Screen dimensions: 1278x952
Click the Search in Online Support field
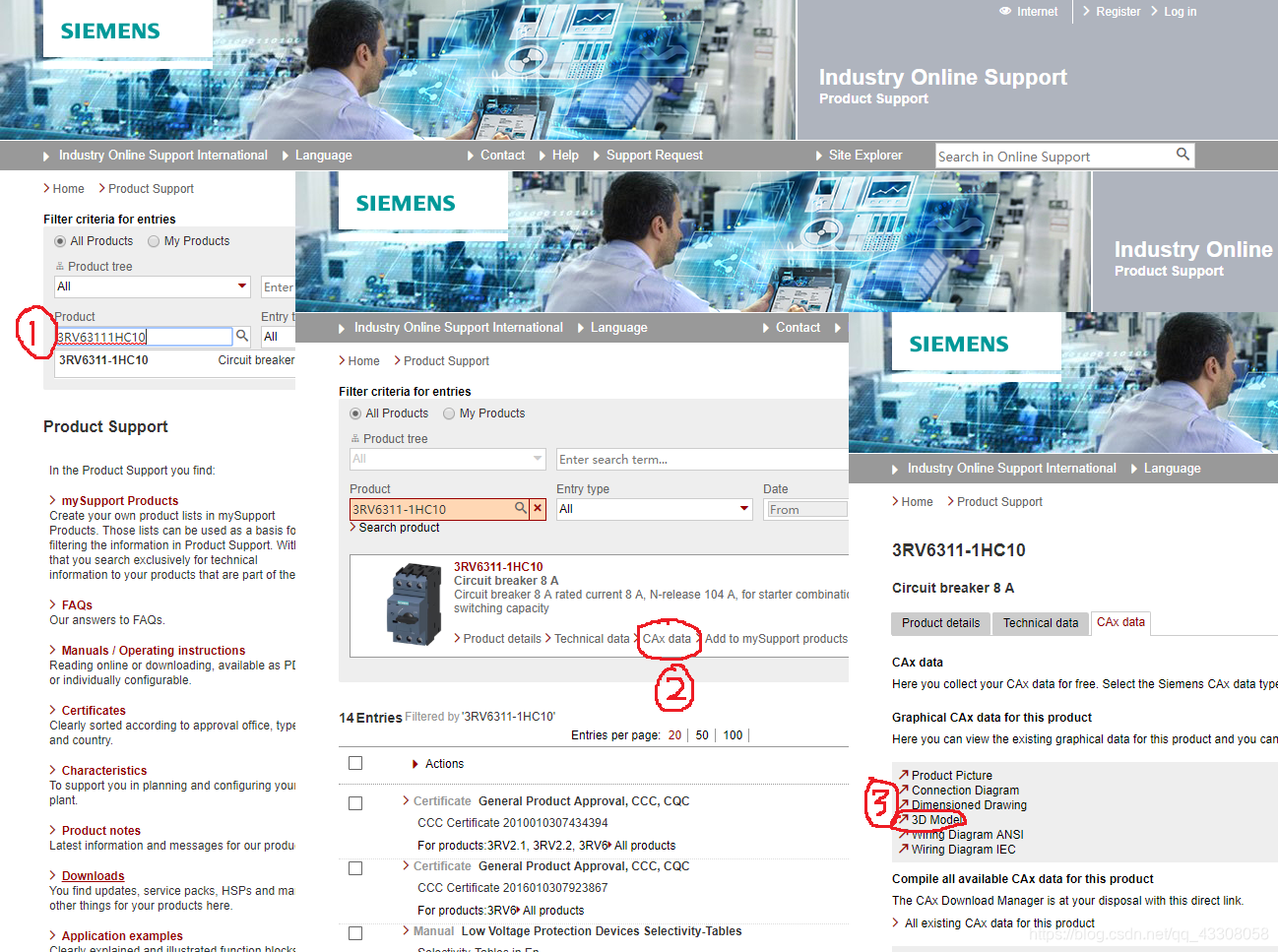click(x=1054, y=157)
